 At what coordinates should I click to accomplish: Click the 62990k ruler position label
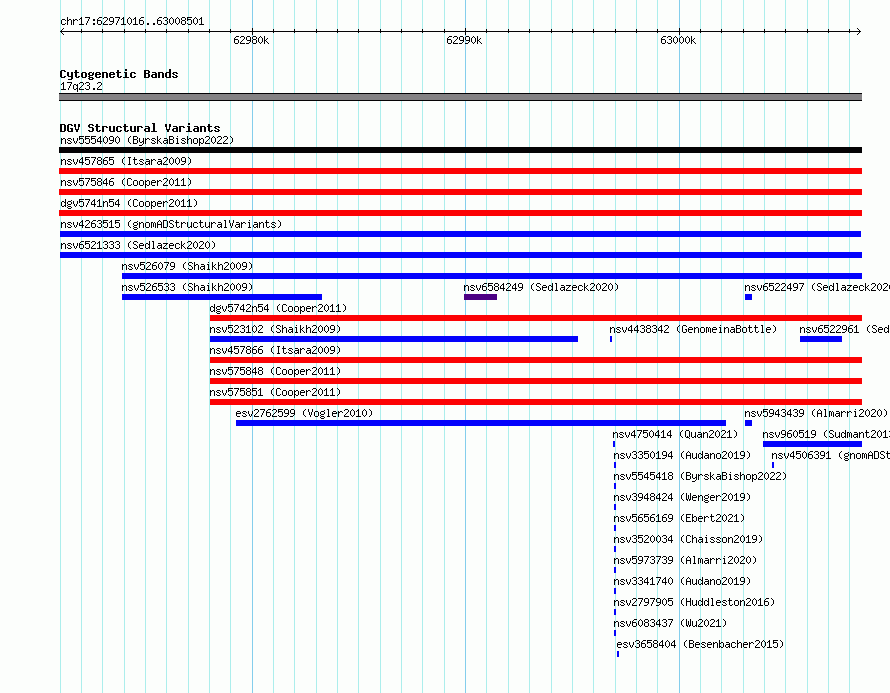coord(464,40)
